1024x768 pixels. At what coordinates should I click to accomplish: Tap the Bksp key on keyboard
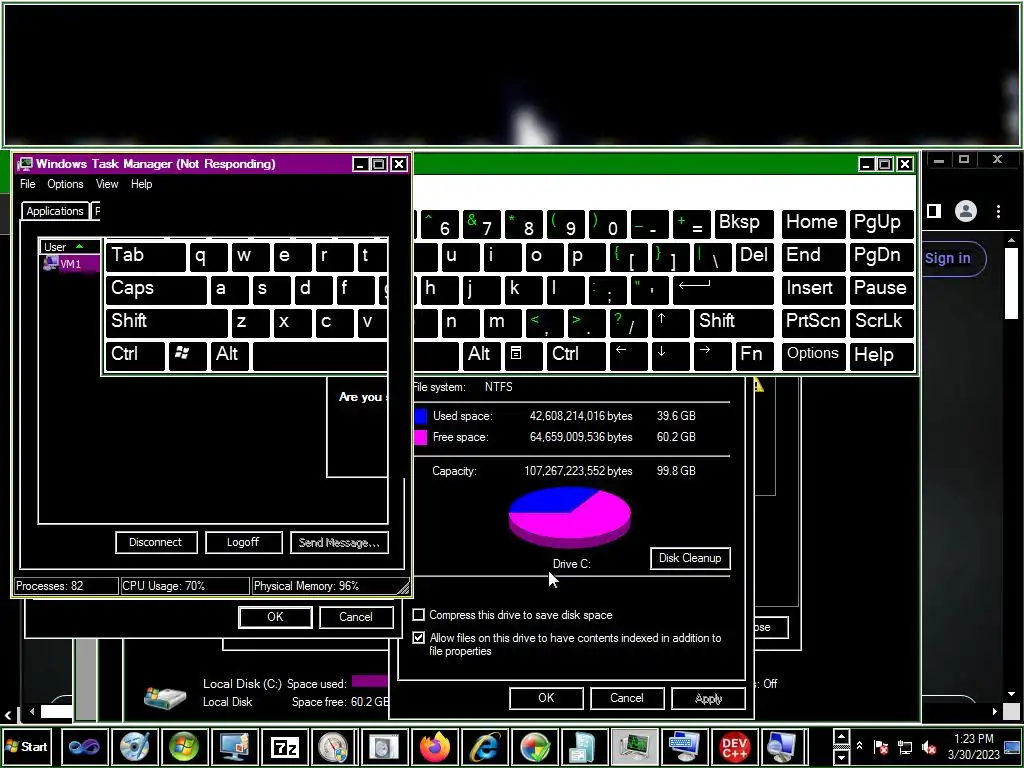[744, 223]
